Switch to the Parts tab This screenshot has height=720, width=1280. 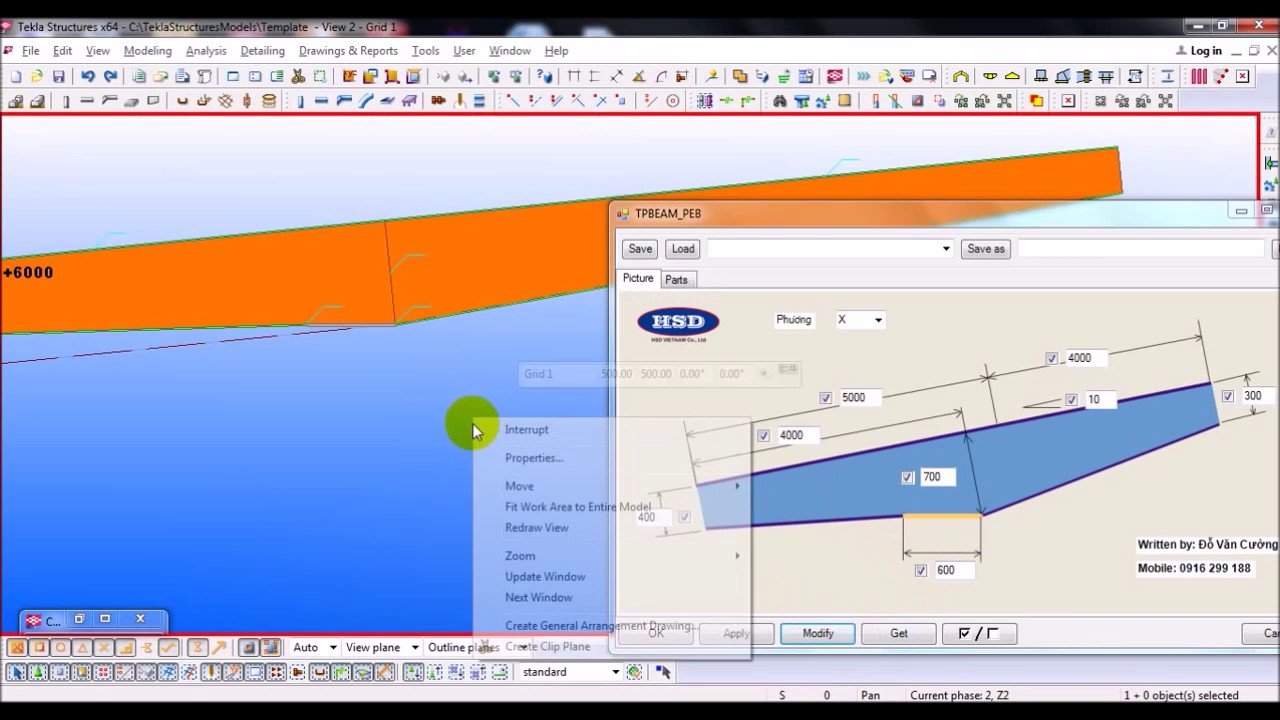[x=676, y=280]
